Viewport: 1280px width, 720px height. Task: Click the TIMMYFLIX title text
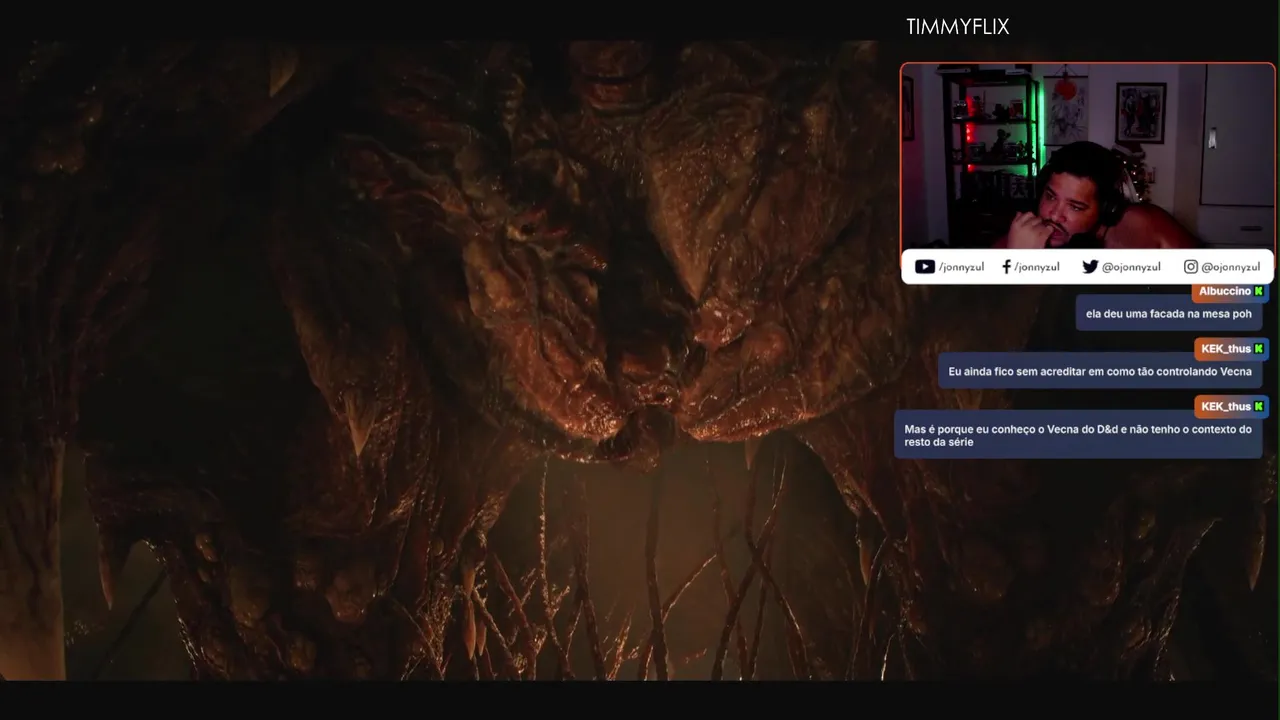point(958,27)
